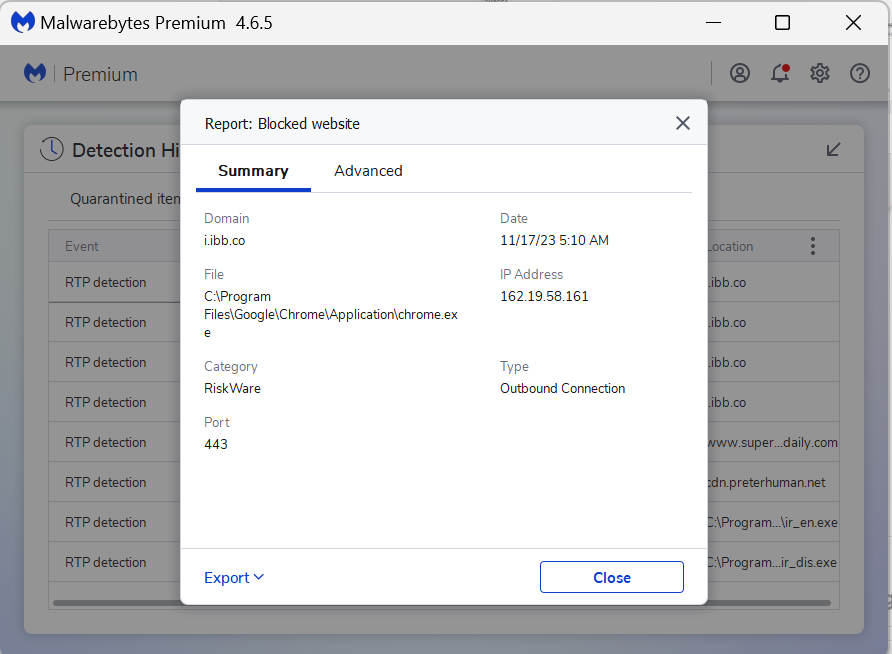
Task: Click the Location column header
Action: pyautogui.click(x=730, y=246)
